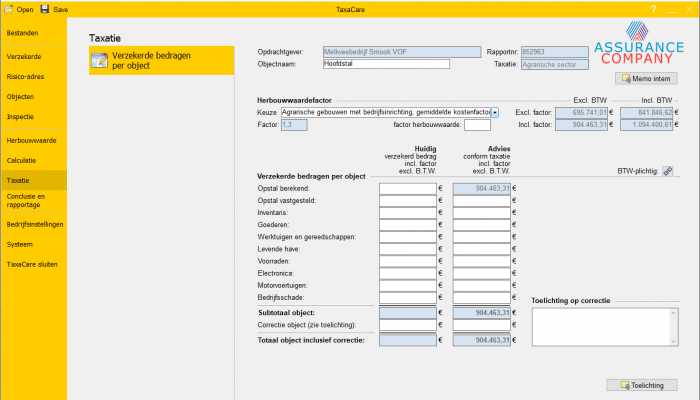
Task: Open Bedrijfsinstellingen in the sidebar
Action: (35, 225)
